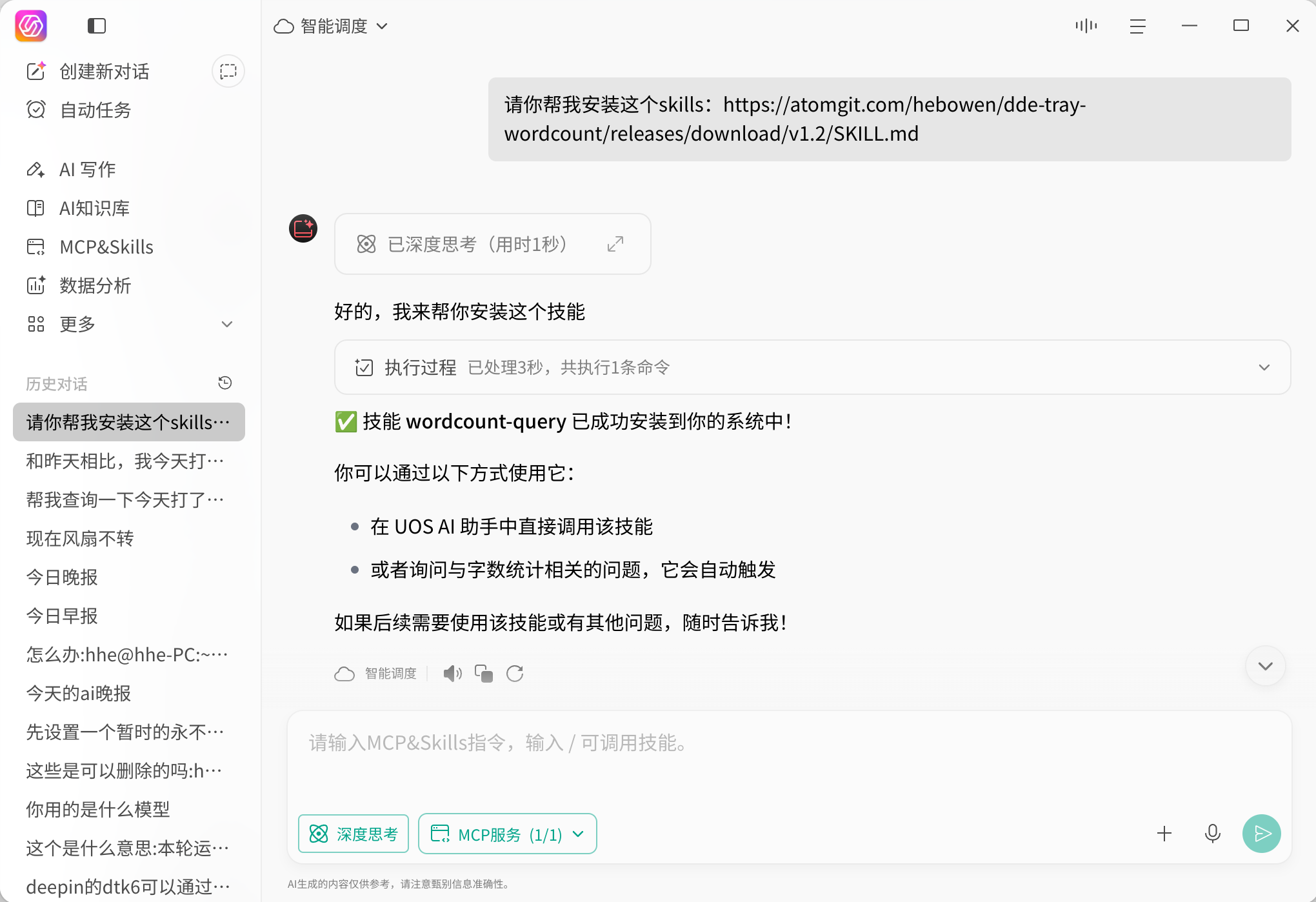Open history chat 怎么办:hhe@hhe-PC
Image resolution: width=1316 pixels, height=902 pixels.
click(x=129, y=654)
